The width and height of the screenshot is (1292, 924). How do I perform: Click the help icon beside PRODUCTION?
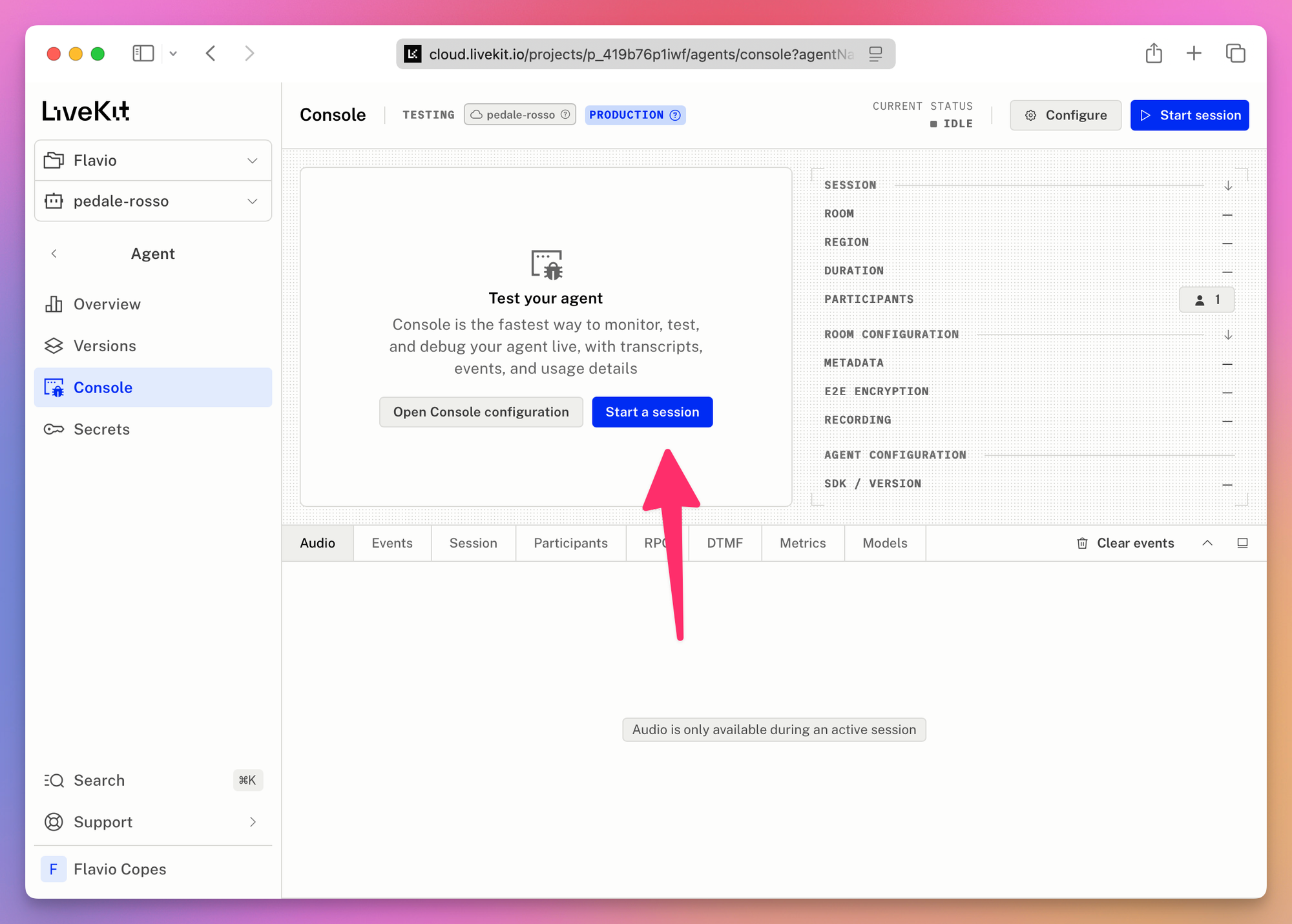coord(675,115)
